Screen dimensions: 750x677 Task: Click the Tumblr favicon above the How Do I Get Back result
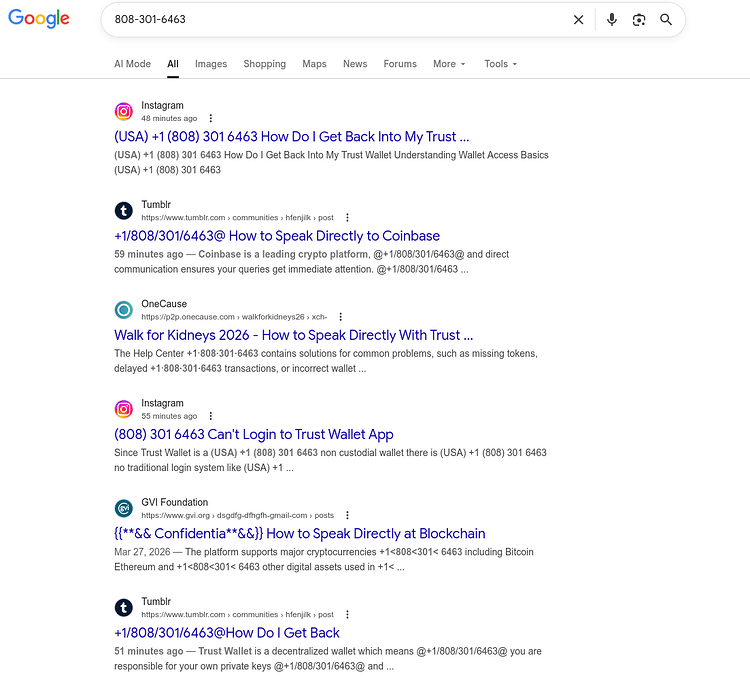(x=123, y=608)
